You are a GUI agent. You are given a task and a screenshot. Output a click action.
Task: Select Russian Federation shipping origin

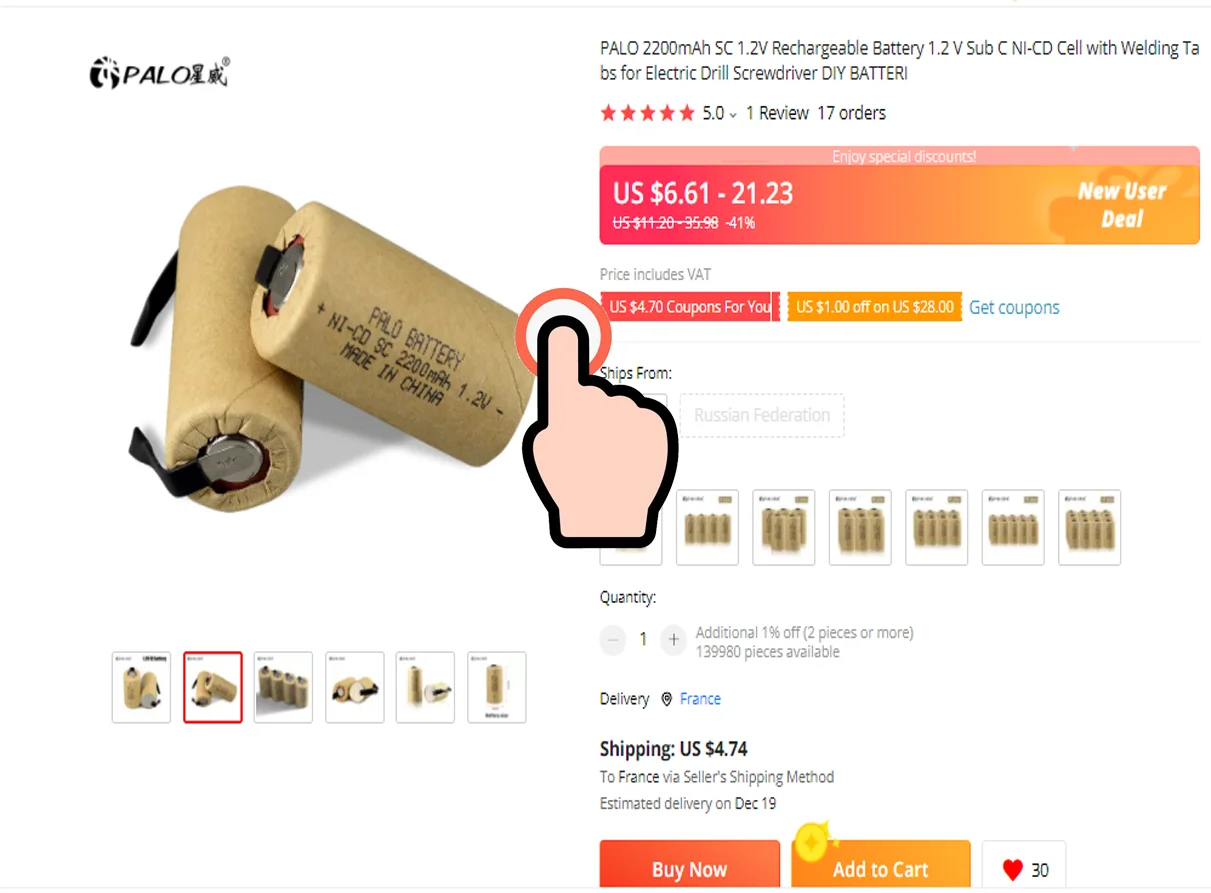click(762, 415)
